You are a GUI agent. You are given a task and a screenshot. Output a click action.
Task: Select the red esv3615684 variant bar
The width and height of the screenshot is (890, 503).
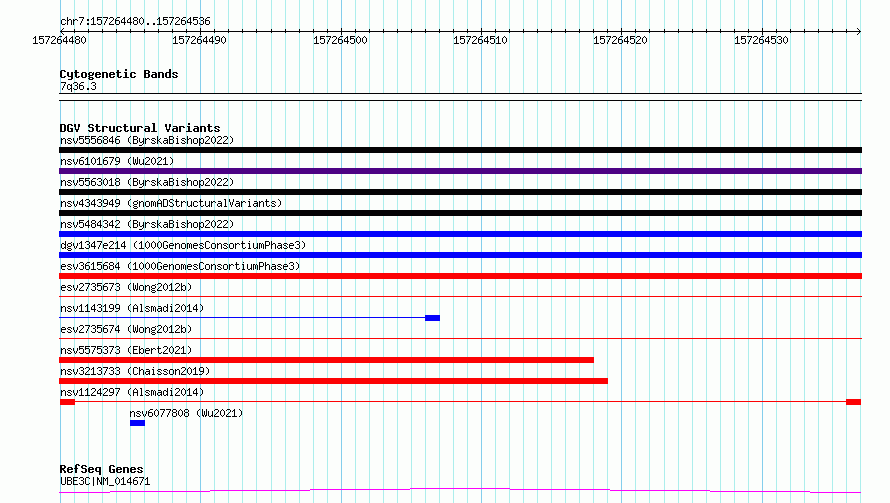[x=460, y=276]
